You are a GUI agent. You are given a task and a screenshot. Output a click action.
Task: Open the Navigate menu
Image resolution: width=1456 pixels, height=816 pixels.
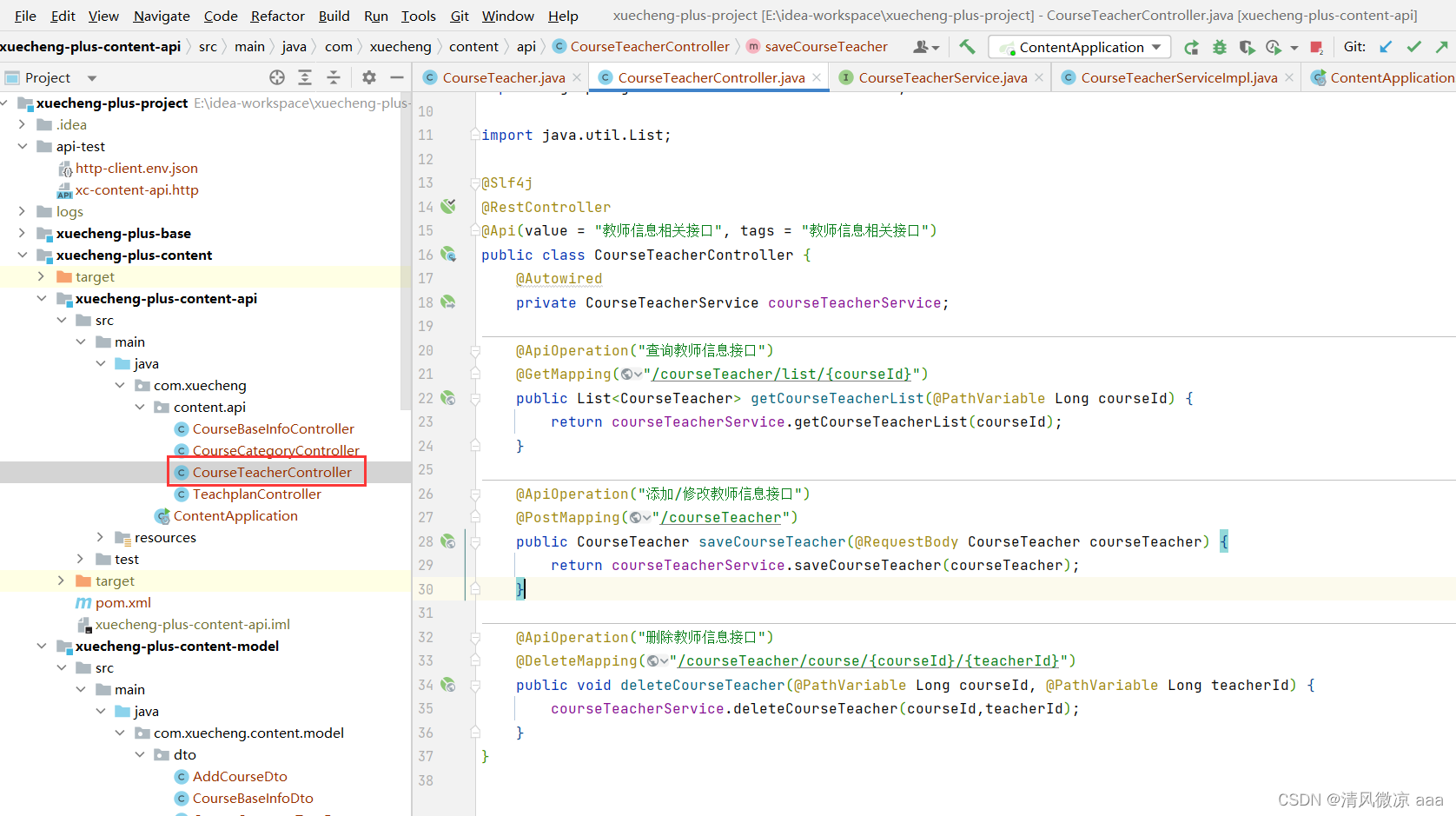click(x=162, y=16)
